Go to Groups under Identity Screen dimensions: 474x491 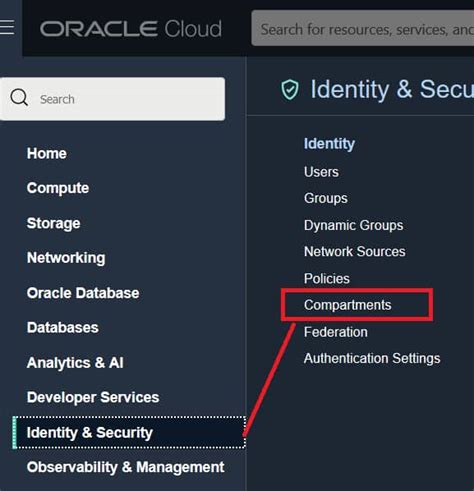tap(326, 198)
